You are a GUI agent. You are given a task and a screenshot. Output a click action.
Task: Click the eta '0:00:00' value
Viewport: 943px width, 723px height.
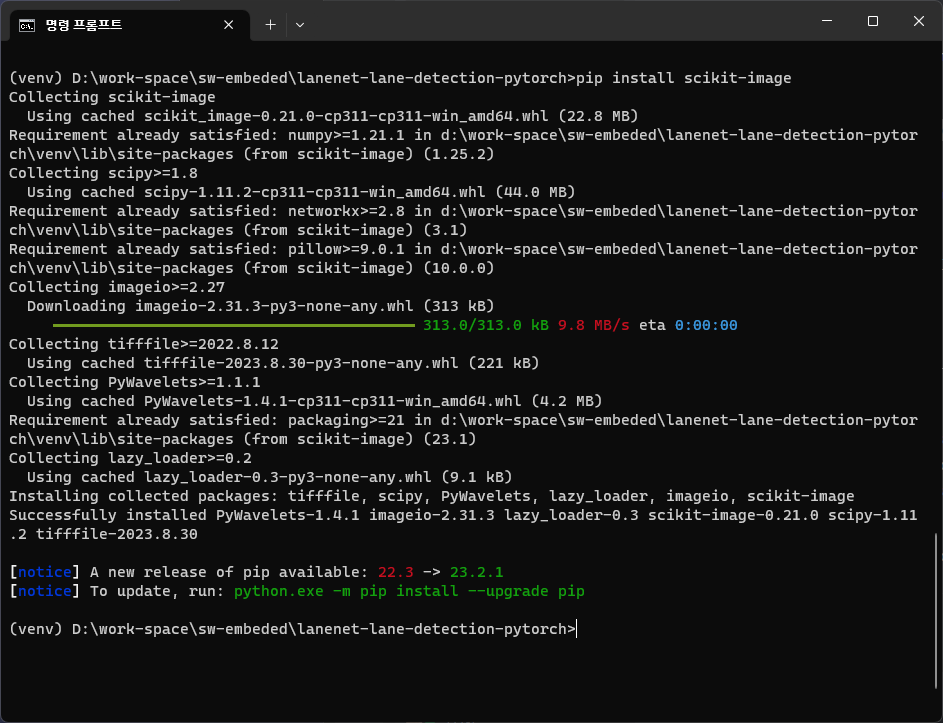tap(706, 325)
